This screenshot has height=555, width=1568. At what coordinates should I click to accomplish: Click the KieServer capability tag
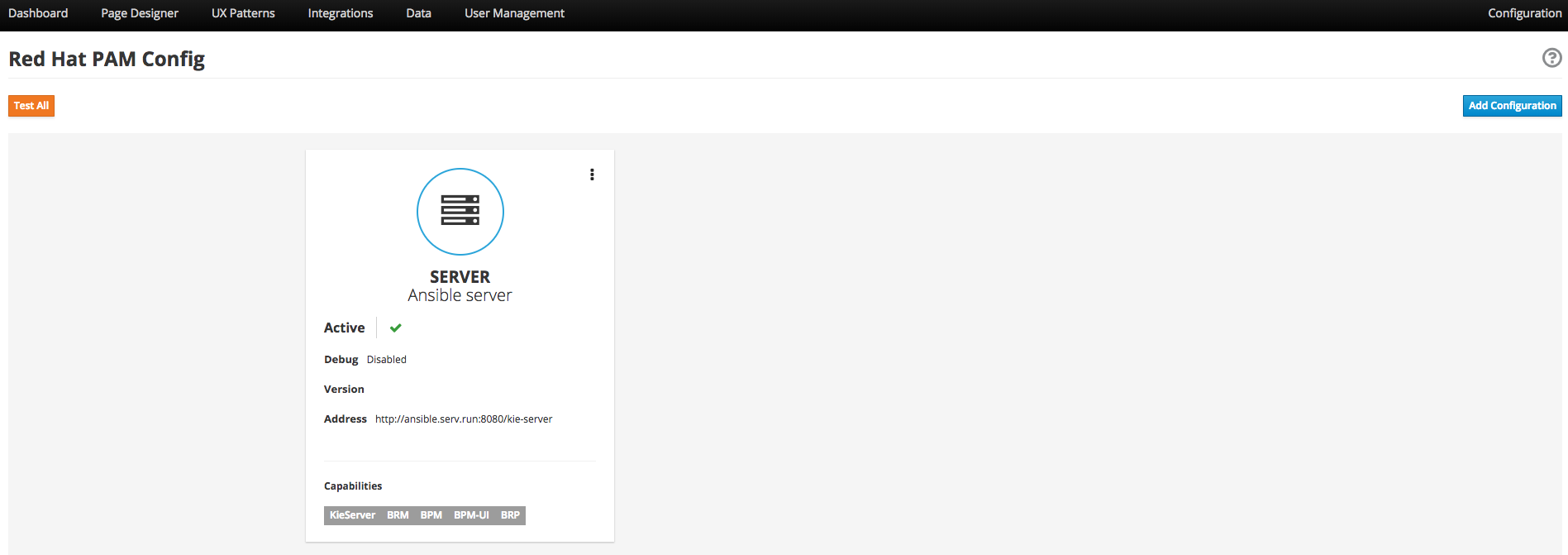click(352, 515)
